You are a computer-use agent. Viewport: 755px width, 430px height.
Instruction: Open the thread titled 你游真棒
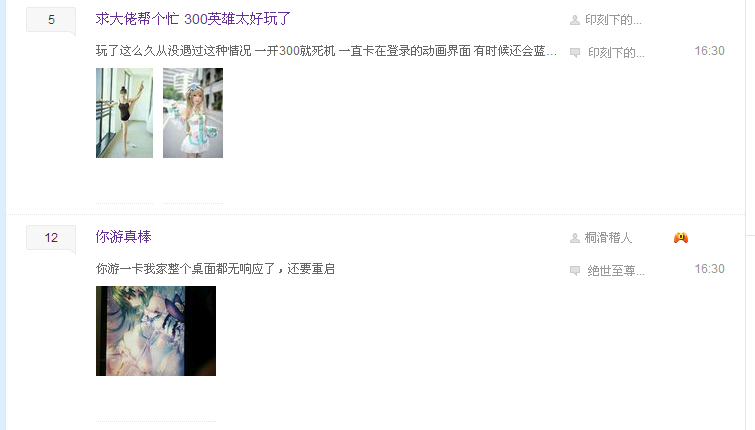[x=123, y=237]
